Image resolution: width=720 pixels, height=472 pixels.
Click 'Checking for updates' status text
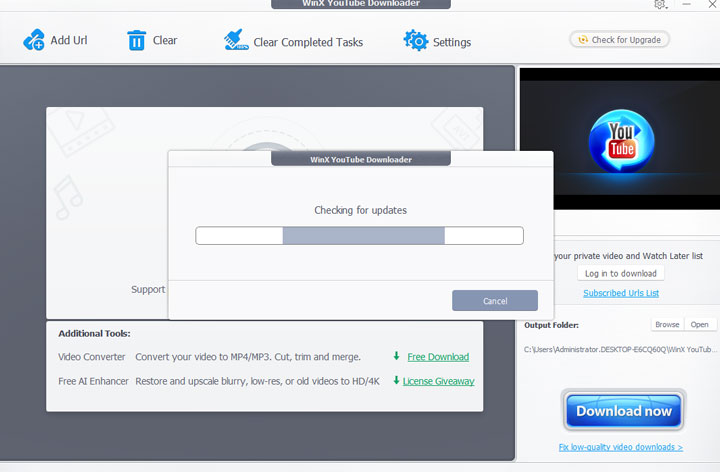coord(360,210)
